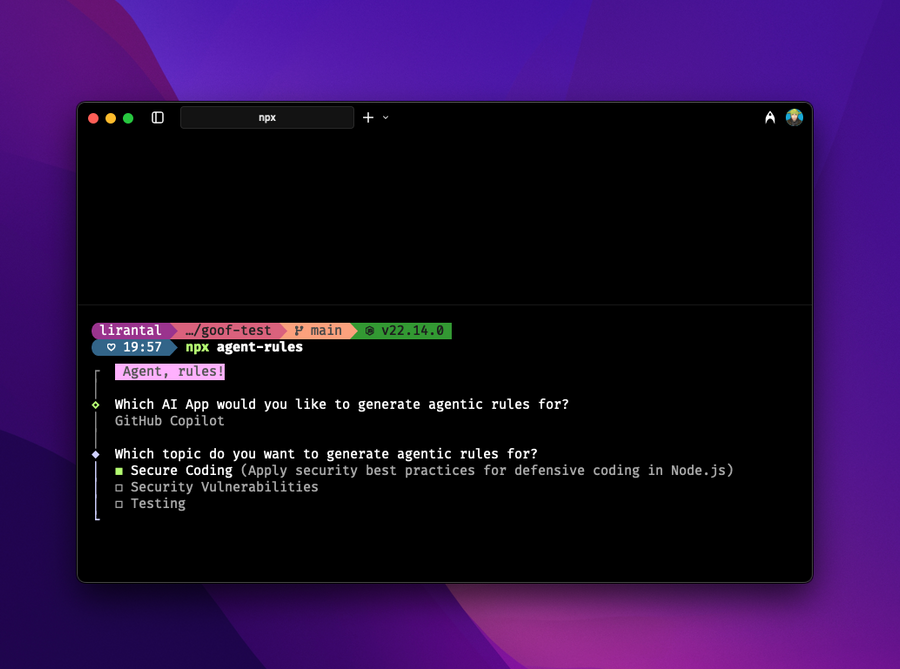Click the green diamond marker beside the AI App question
This screenshot has height=669, width=900.
point(96,404)
